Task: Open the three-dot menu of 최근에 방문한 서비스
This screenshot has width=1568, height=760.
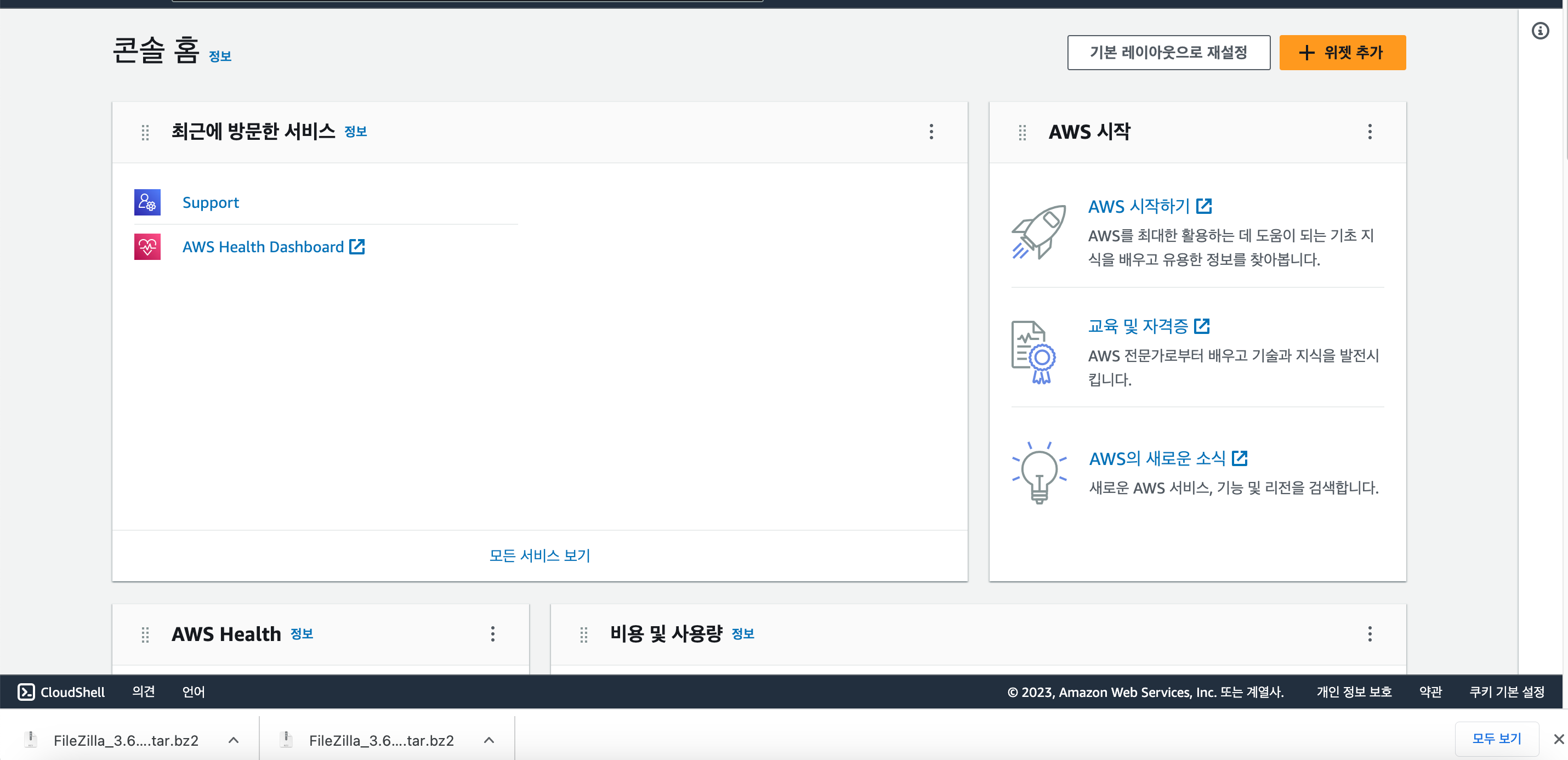Action: pos(931,132)
